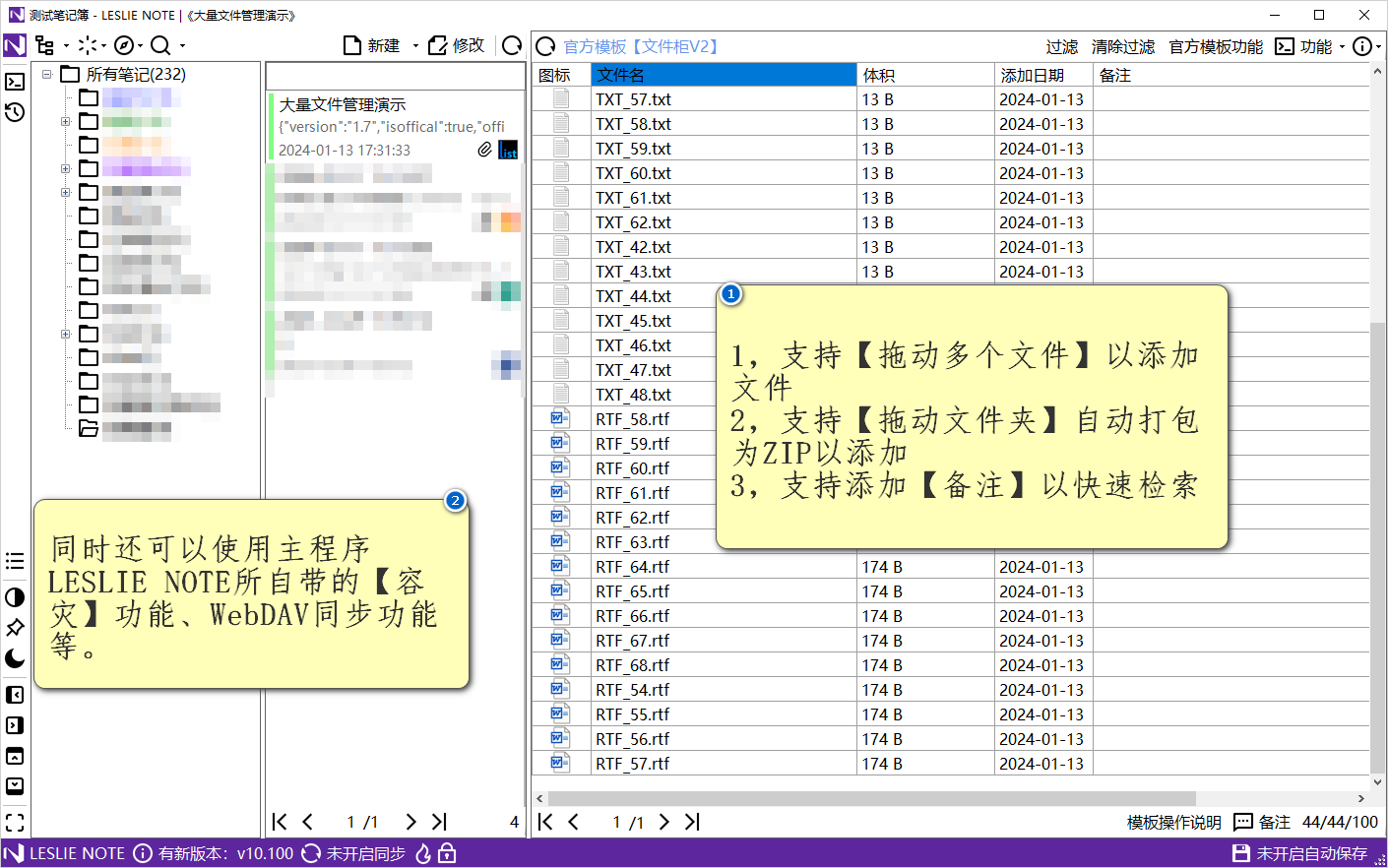This screenshot has height=868, width=1388.
Task: Open the dropdown arrow beside 新建
Action: click(x=415, y=46)
